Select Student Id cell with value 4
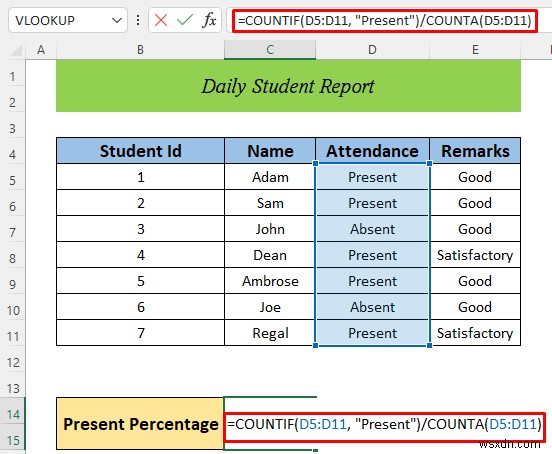Image resolution: width=552 pixels, height=454 pixels. coord(140,255)
